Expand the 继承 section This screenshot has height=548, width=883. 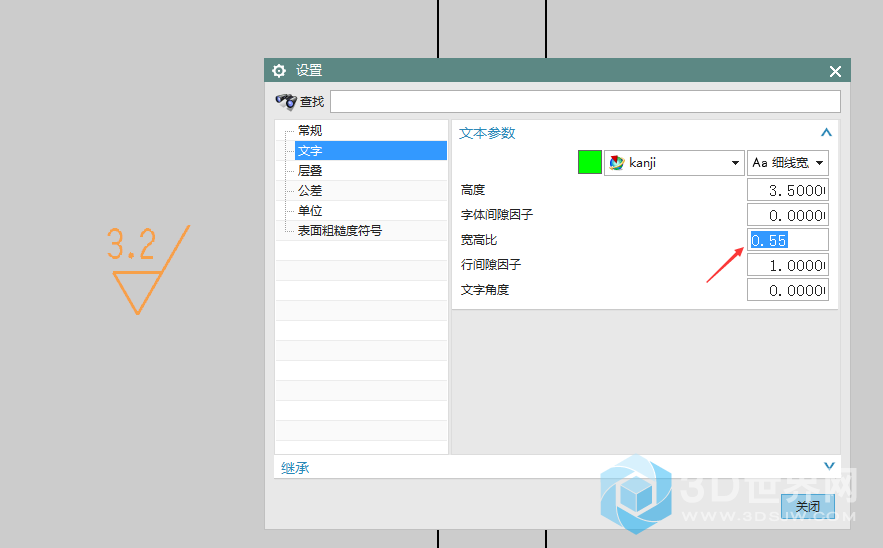pos(829,466)
